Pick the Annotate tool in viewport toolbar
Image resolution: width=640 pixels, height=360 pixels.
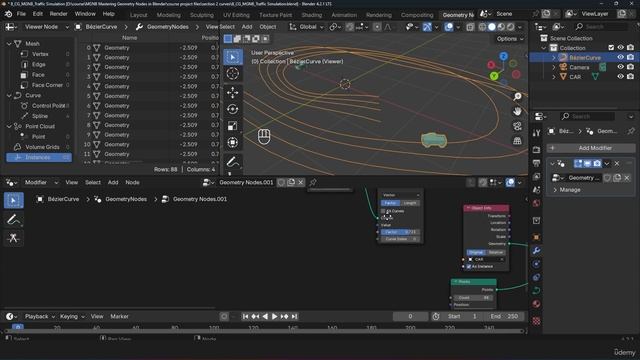(233, 162)
